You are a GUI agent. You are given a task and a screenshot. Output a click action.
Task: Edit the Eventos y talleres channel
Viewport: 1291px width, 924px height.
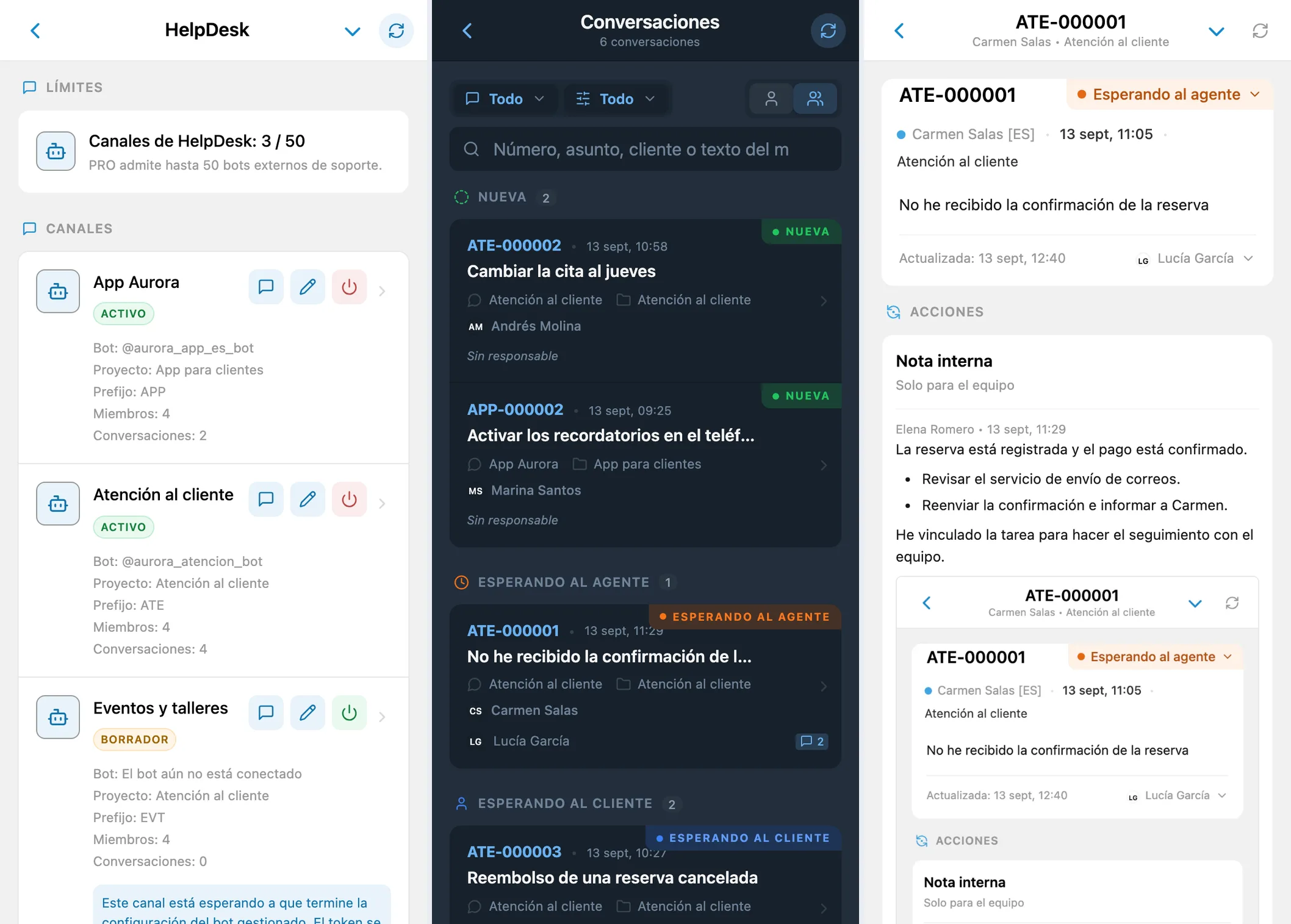click(307, 712)
